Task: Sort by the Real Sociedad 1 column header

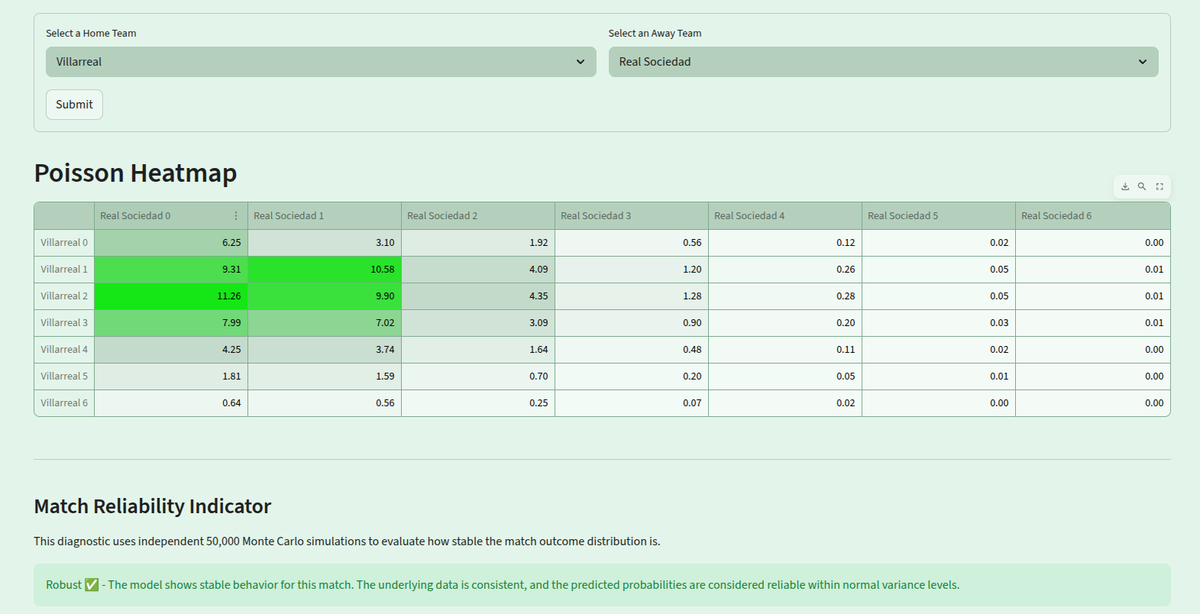Action: (x=324, y=216)
